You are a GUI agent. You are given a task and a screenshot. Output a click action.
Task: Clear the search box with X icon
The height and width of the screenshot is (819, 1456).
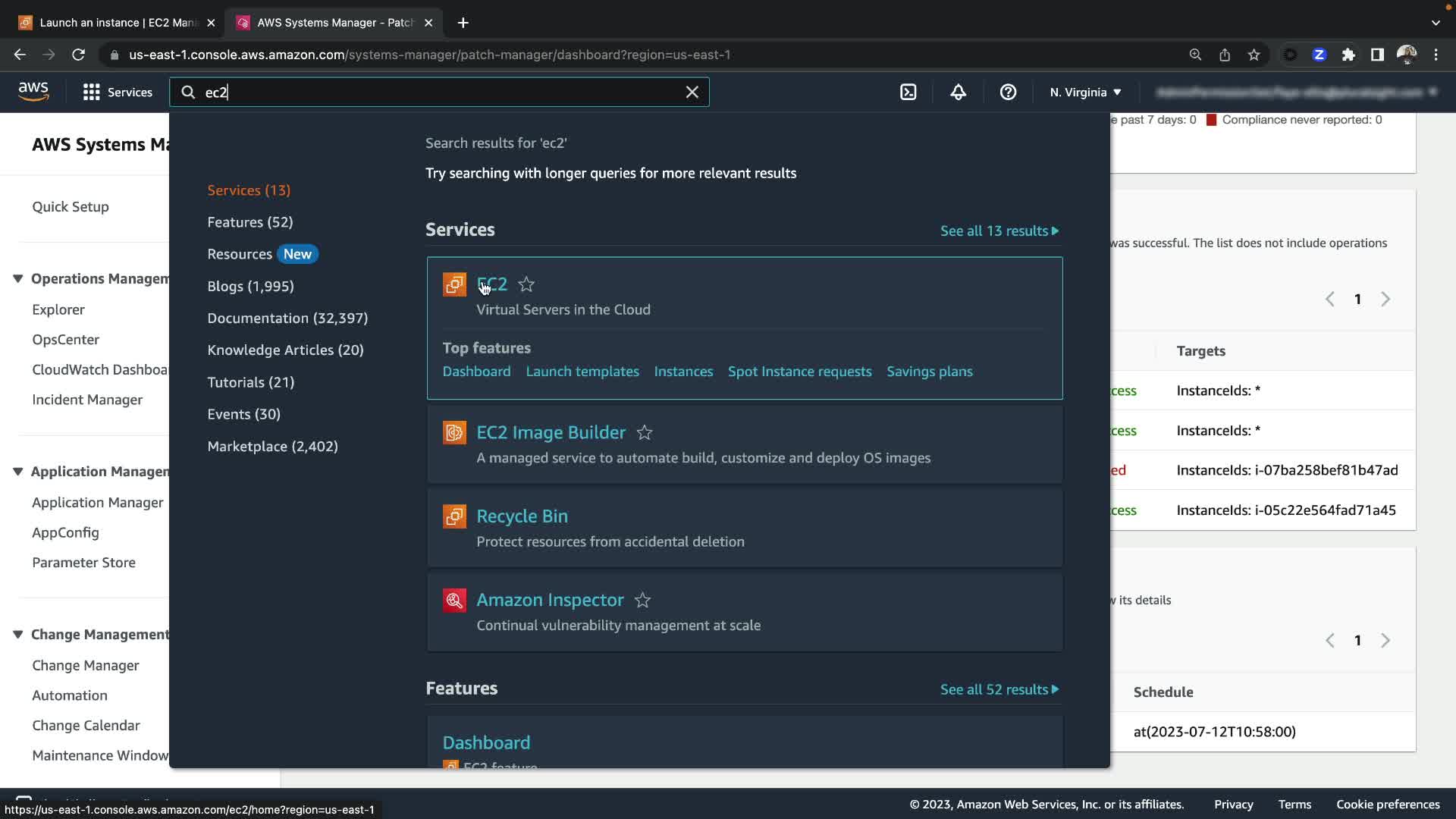coord(692,92)
